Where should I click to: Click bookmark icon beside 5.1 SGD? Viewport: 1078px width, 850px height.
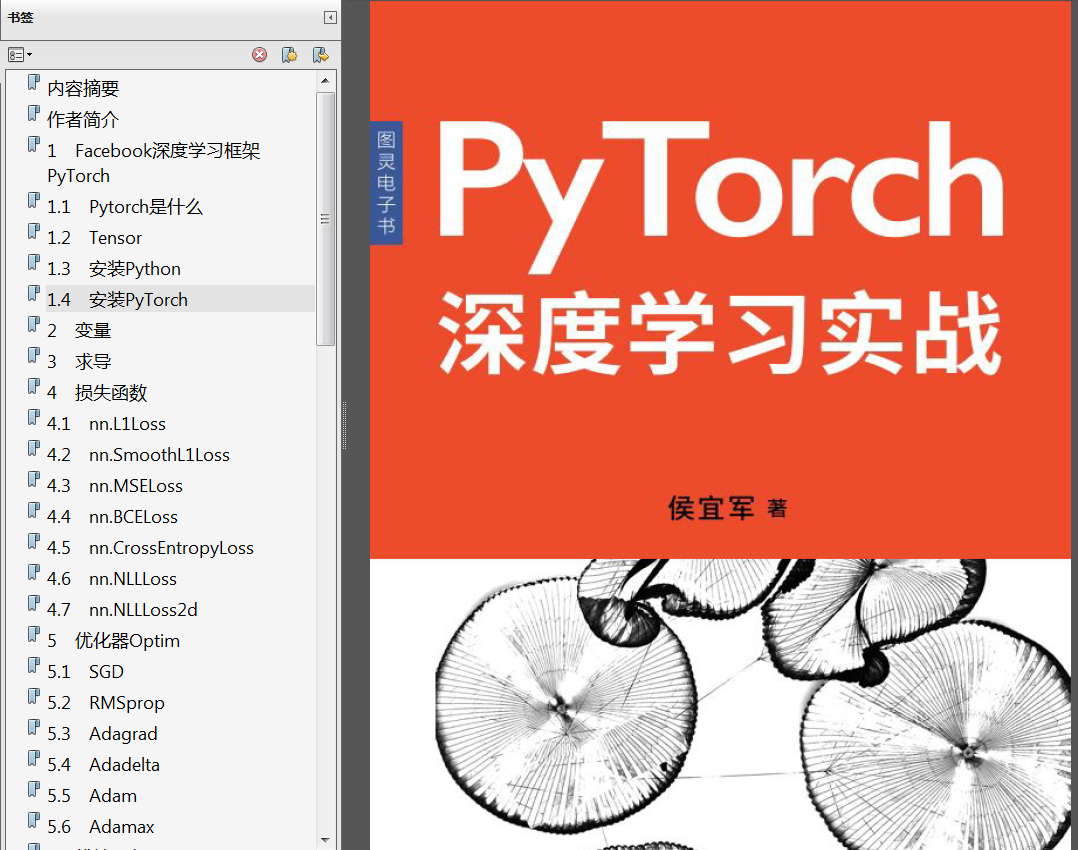pos(34,665)
